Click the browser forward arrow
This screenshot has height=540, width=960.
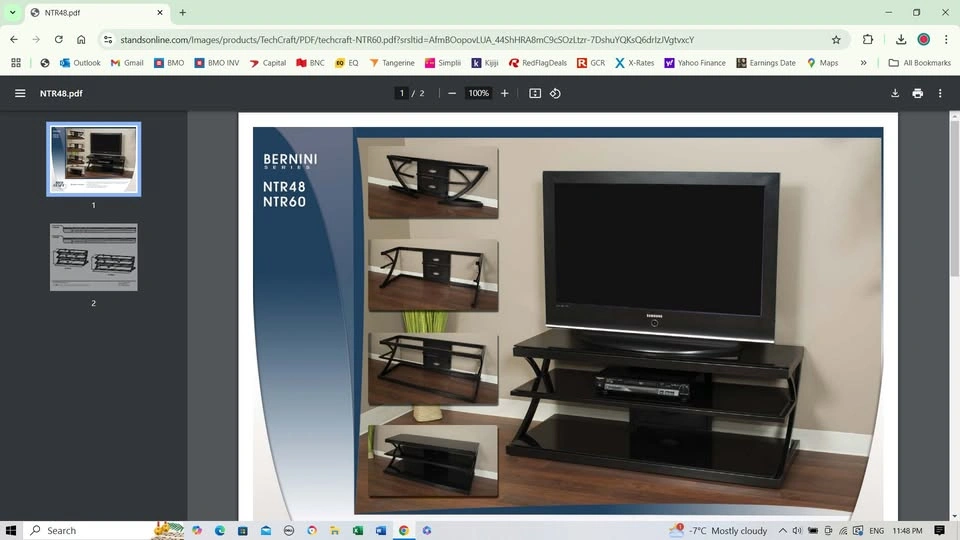coord(36,39)
